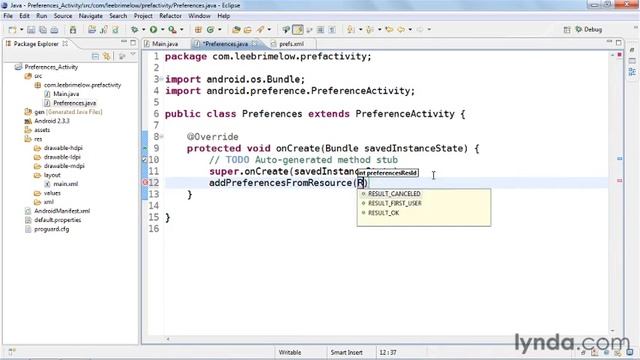The width and height of the screenshot is (640, 360).
Task: Open the Refactor menu
Action: pyautogui.click(x=170, y=16)
